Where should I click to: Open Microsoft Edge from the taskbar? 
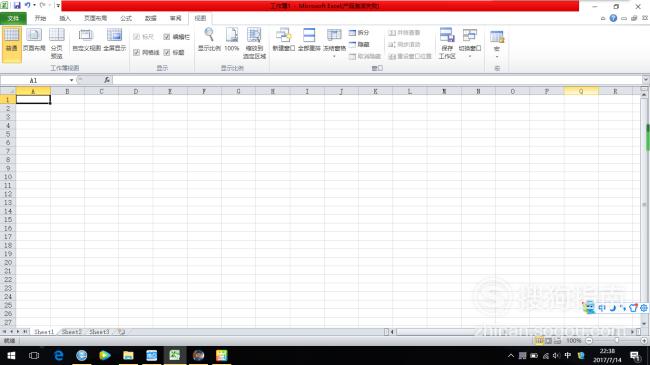point(58,355)
